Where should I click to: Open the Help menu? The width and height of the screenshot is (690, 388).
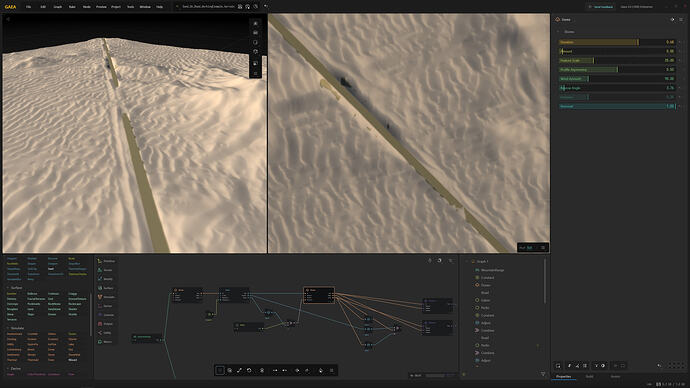(159, 7)
